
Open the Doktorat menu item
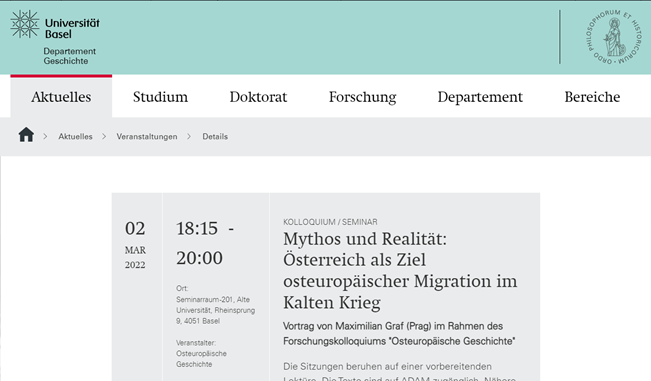258,97
